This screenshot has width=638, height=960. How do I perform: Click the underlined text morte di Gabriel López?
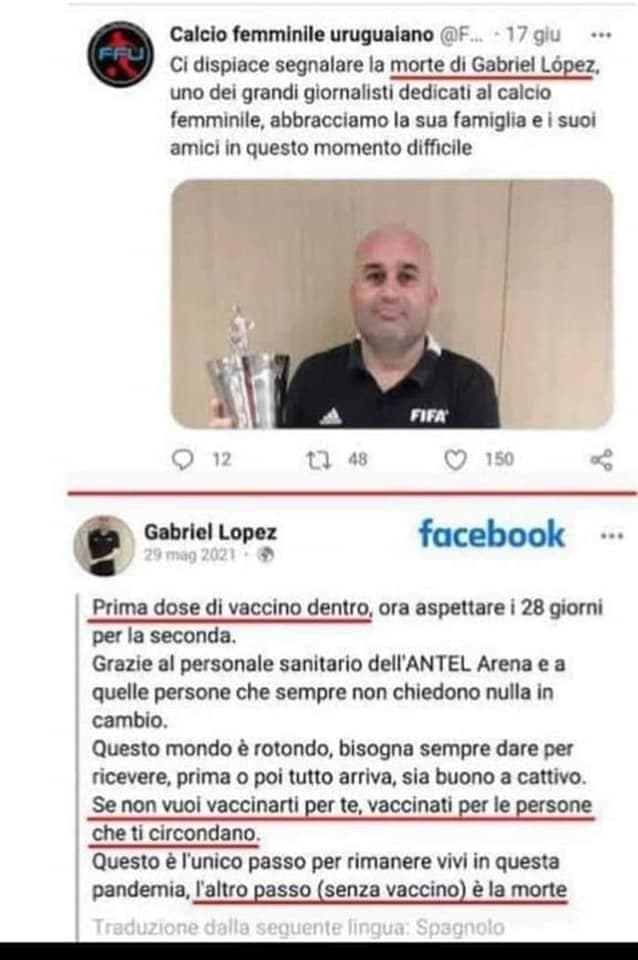click(x=492, y=65)
